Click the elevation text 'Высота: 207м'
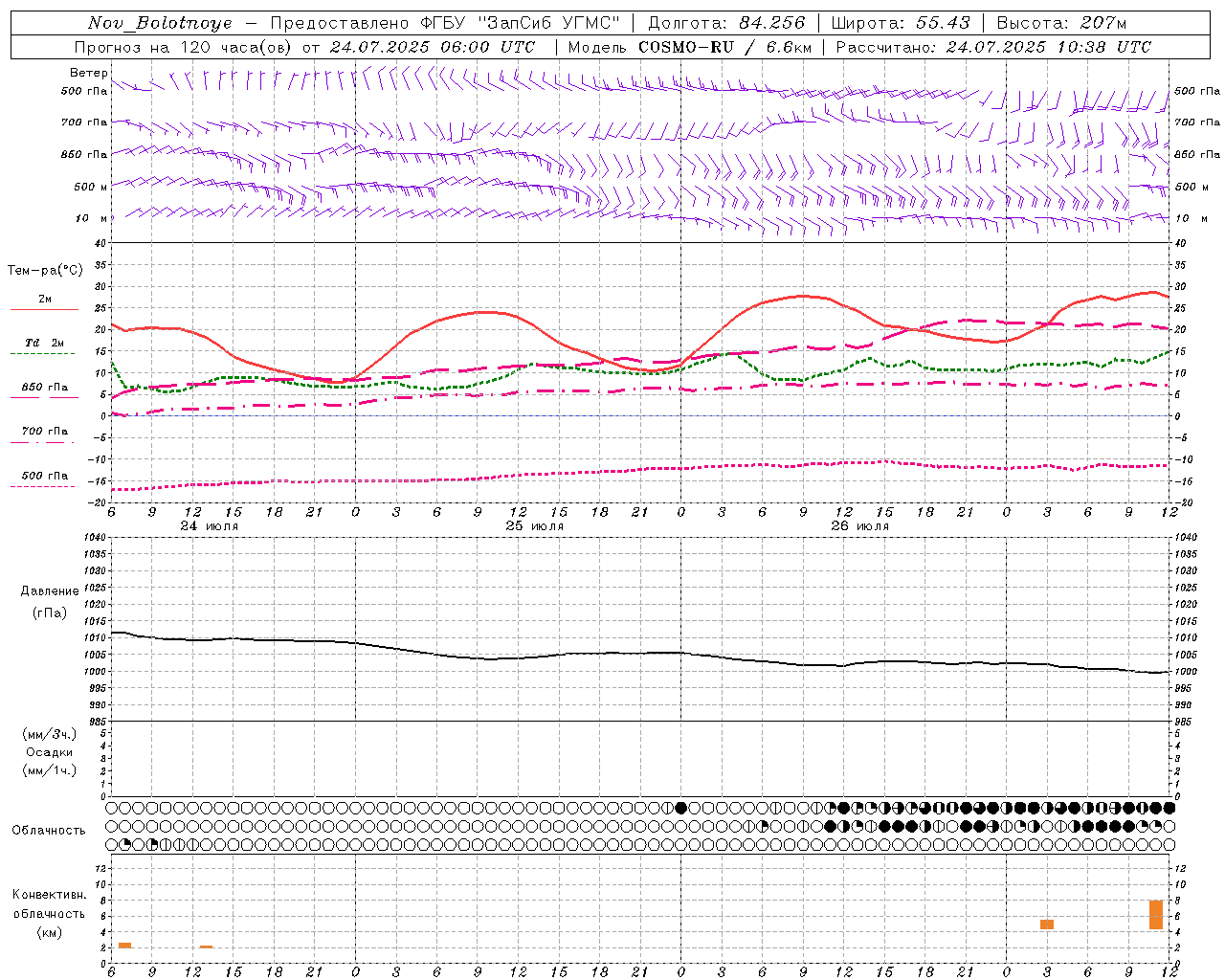Image resolution: width=1225 pixels, height=980 pixels. 1061,23
